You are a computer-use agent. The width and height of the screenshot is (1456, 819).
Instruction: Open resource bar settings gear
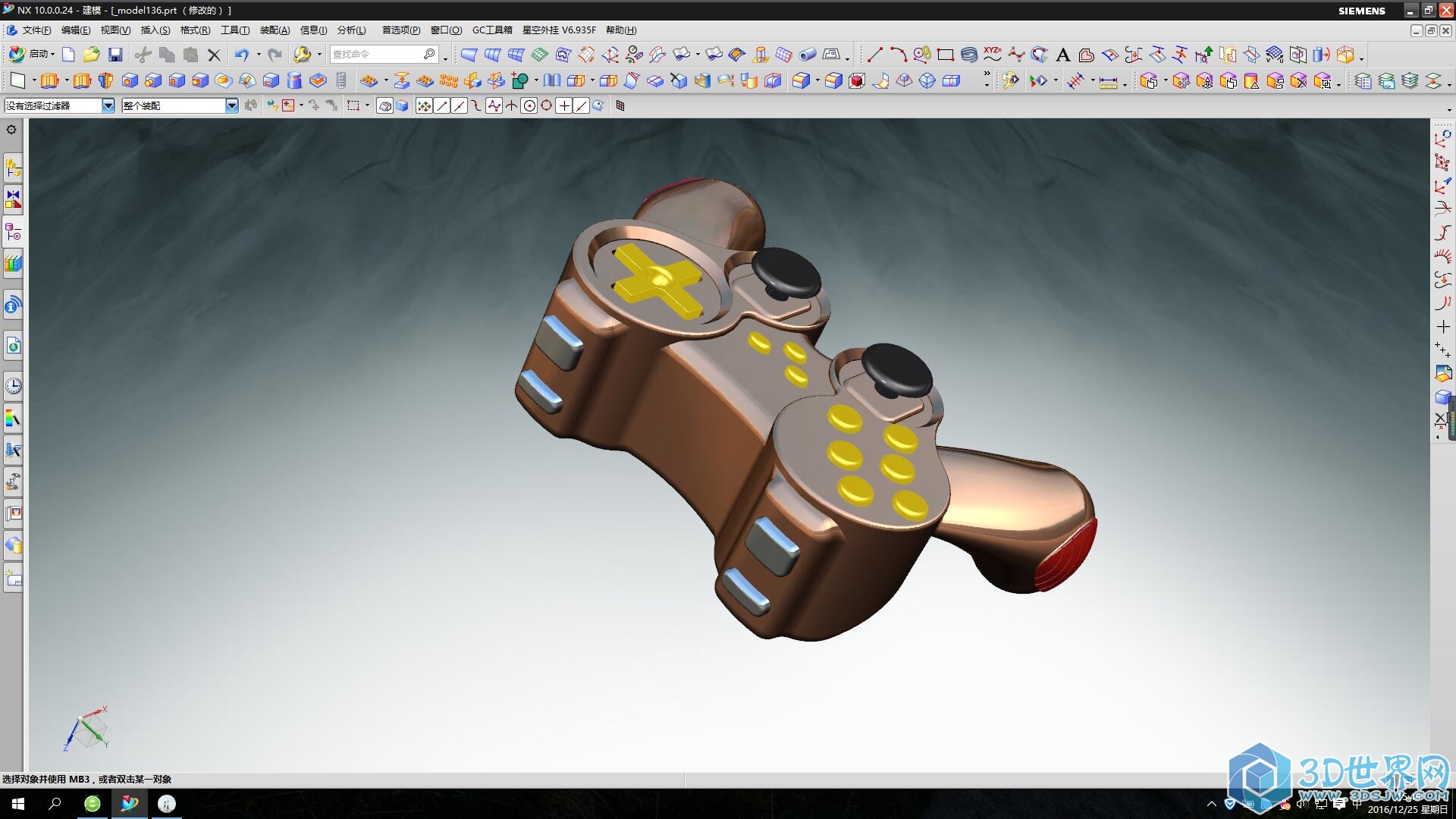point(11,130)
